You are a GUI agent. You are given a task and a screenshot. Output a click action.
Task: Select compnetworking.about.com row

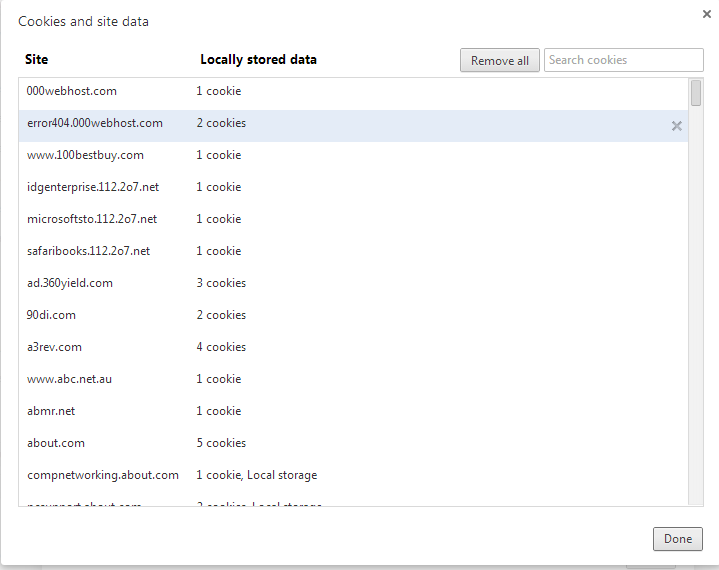click(x=353, y=477)
